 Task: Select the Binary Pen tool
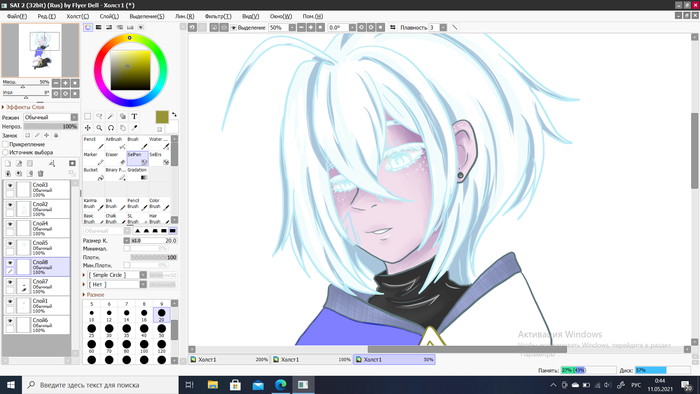pos(116,174)
